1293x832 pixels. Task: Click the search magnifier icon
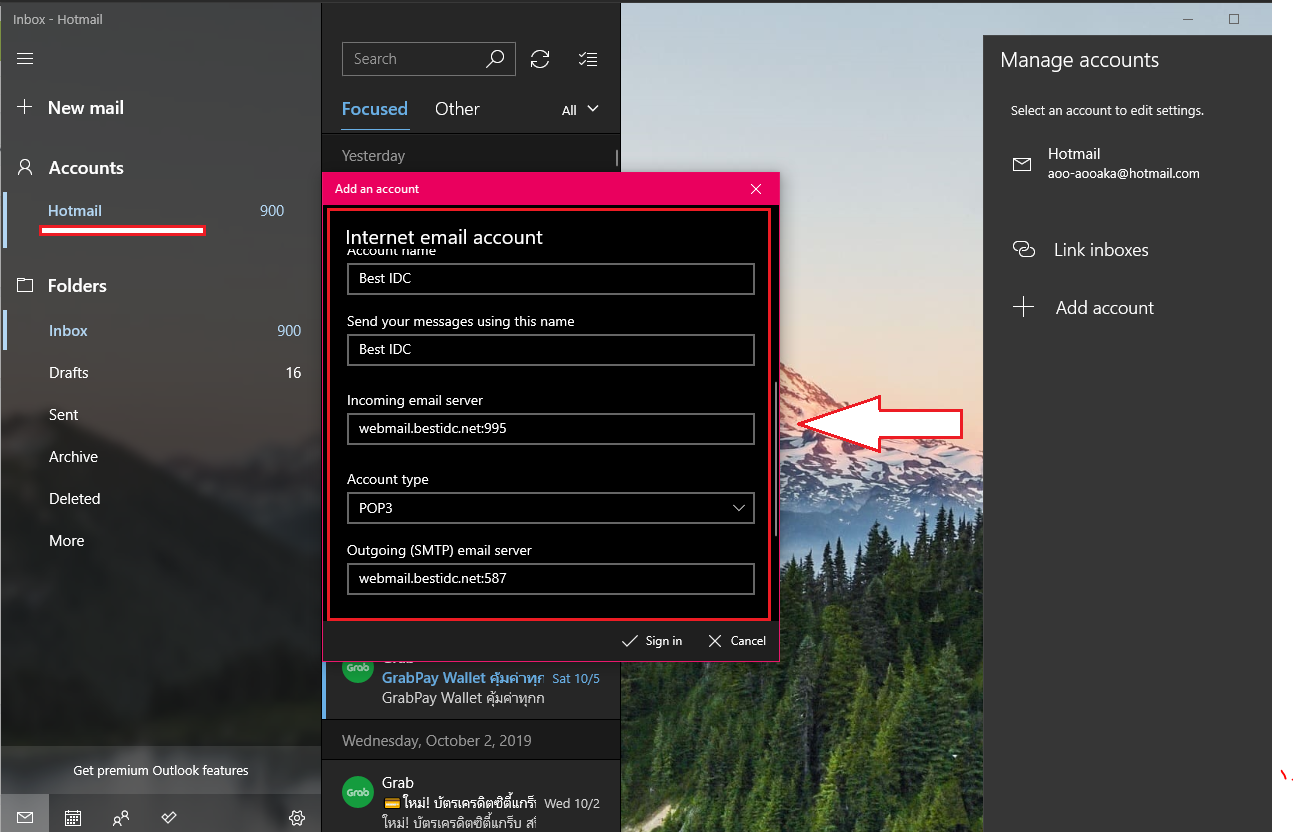point(495,59)
